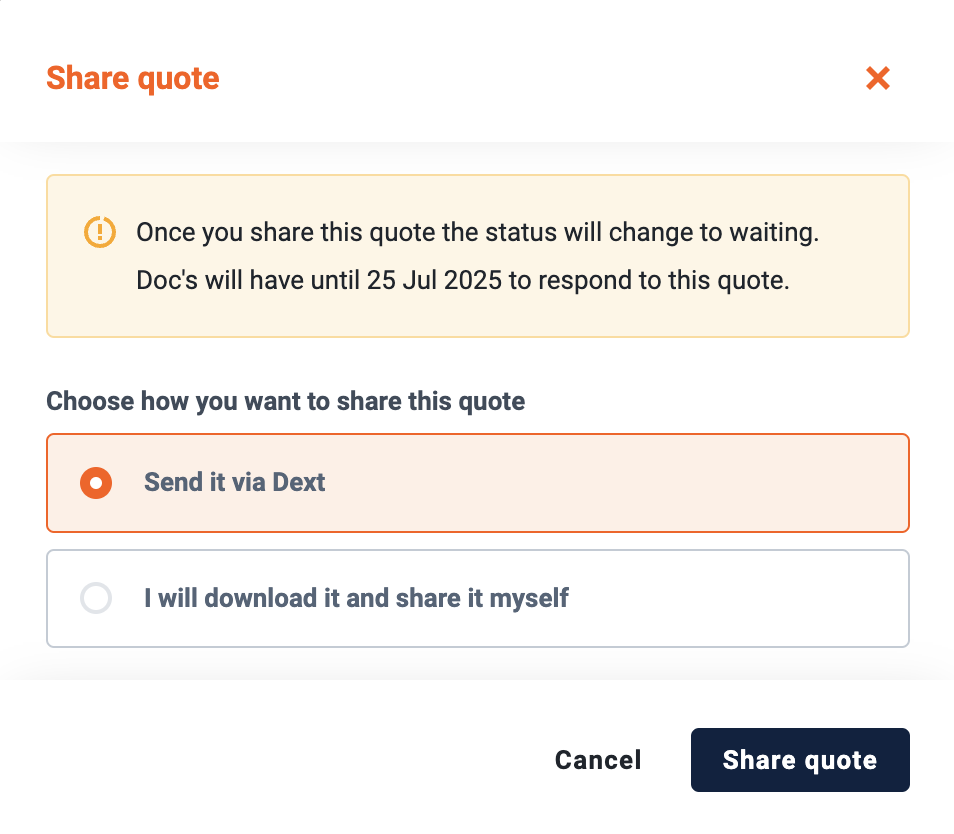Click the white dot inside the selected radio
This screenshot has width=954, height=834.
(96, 483)
